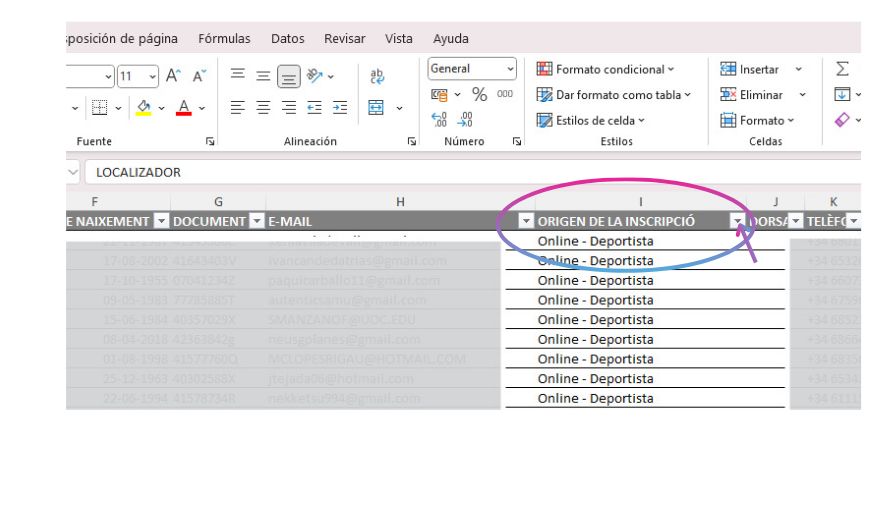Decrease font size with the A-down icon
The height and width of the screenshot is (525, 891).
coord(199,76)
